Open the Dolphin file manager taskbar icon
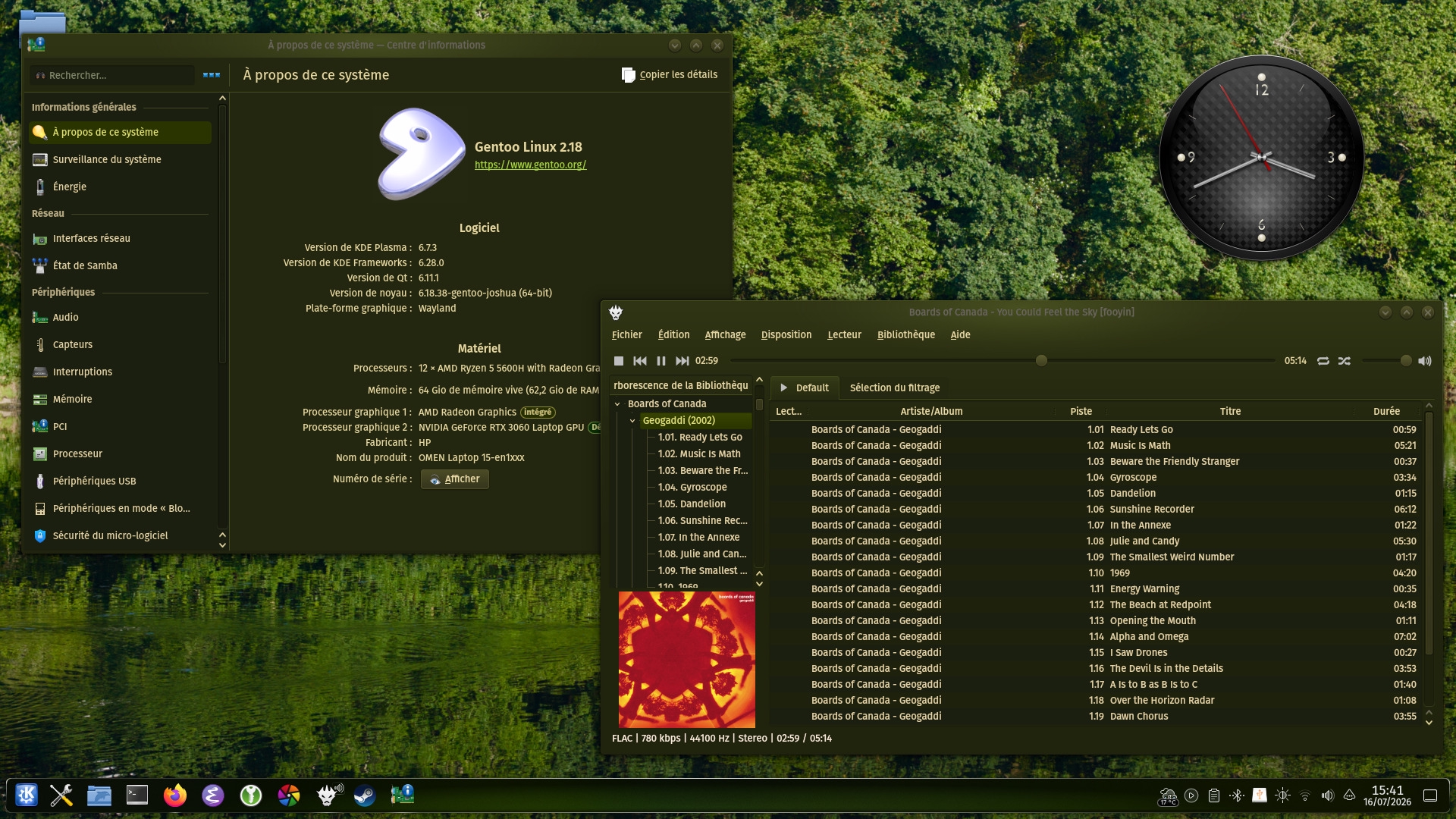Image resolution: width=1456 pixels, height=819 pixels. [x=99, y=795]
